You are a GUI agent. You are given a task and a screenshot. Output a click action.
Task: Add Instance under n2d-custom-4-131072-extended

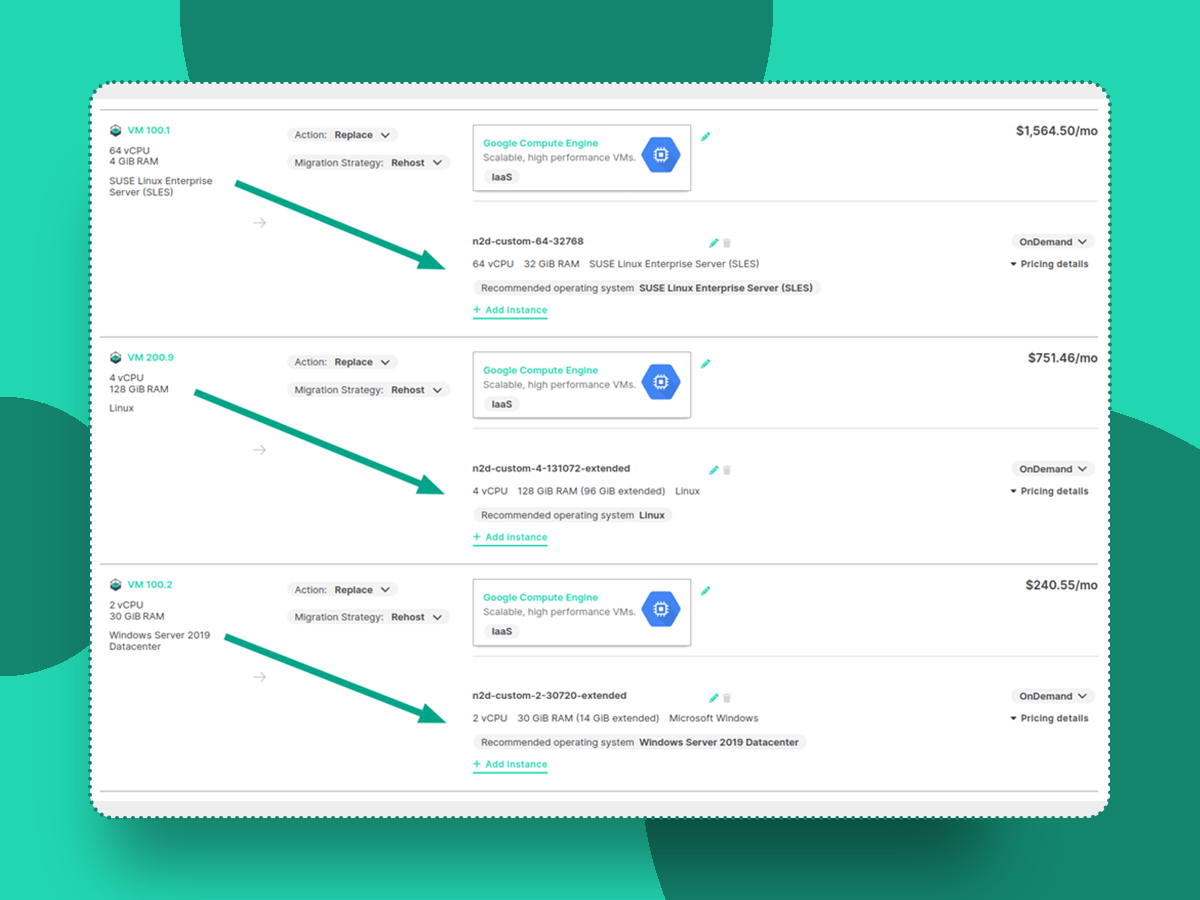(x=510, y=537)
